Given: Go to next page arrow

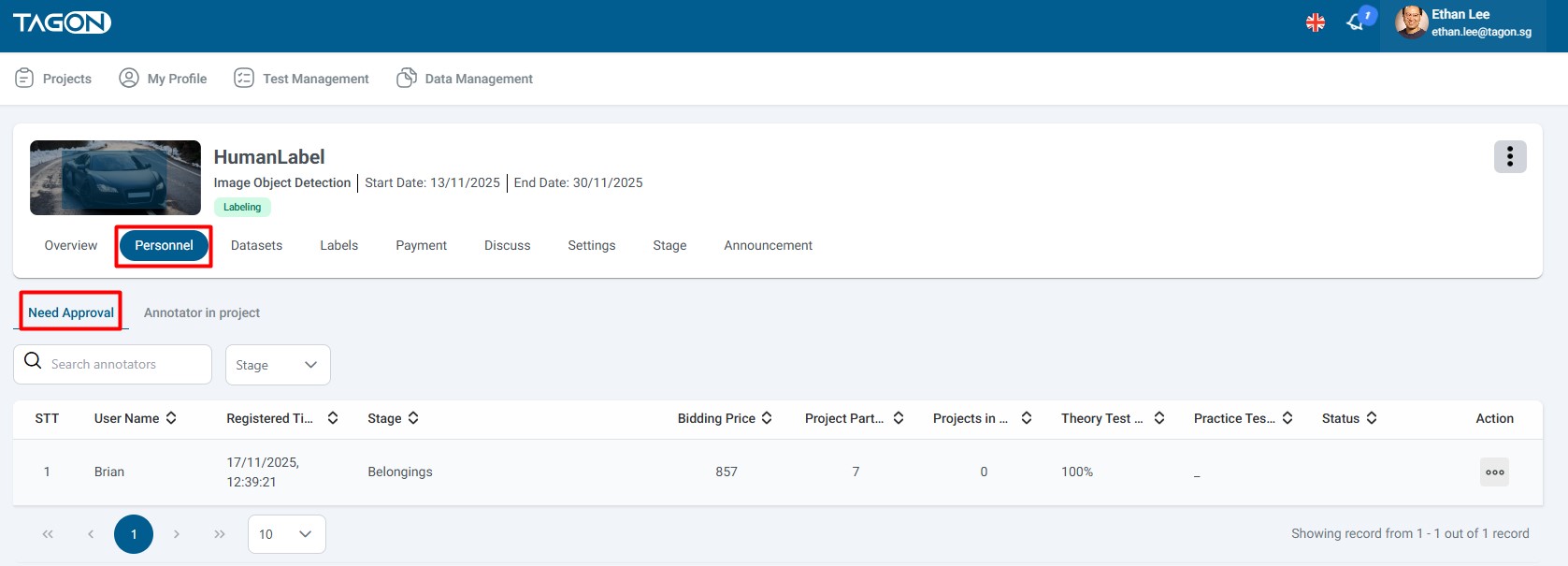Looking at the screenshot, I should click(x=177, y=534).
